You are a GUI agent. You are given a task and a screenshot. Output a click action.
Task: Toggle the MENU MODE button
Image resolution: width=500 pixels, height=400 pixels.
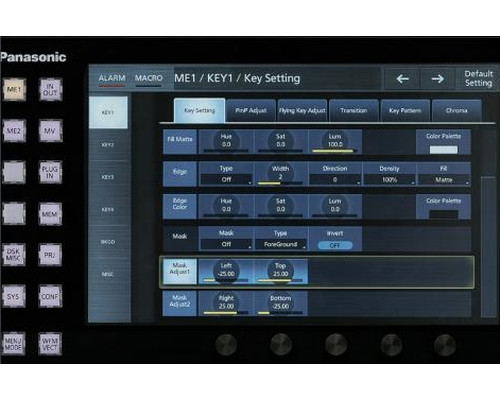point(14,344)
